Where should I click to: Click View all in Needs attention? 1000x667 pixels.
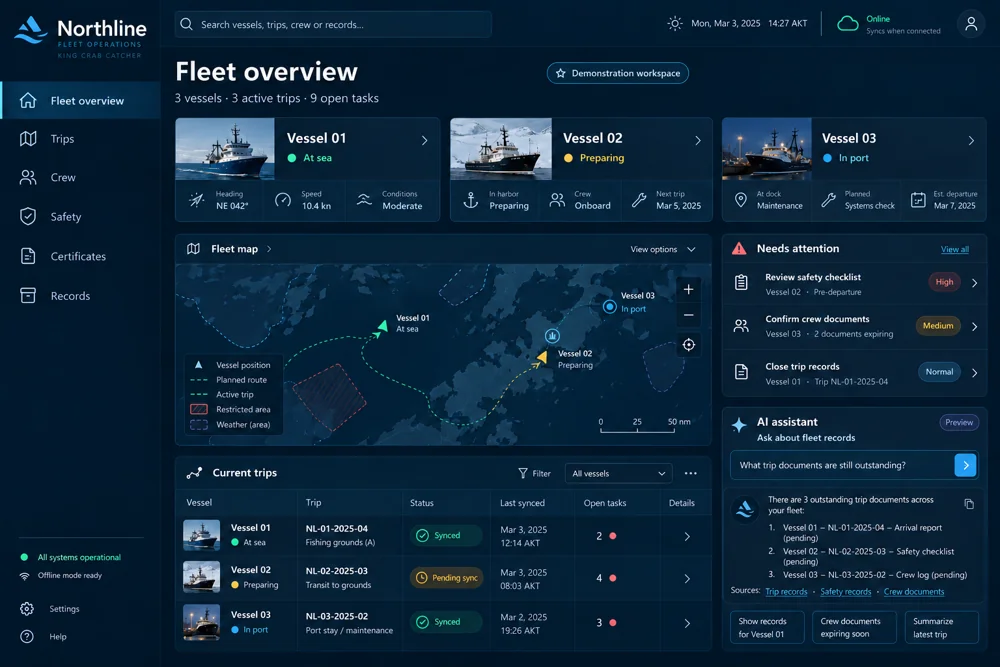(955, 249)
